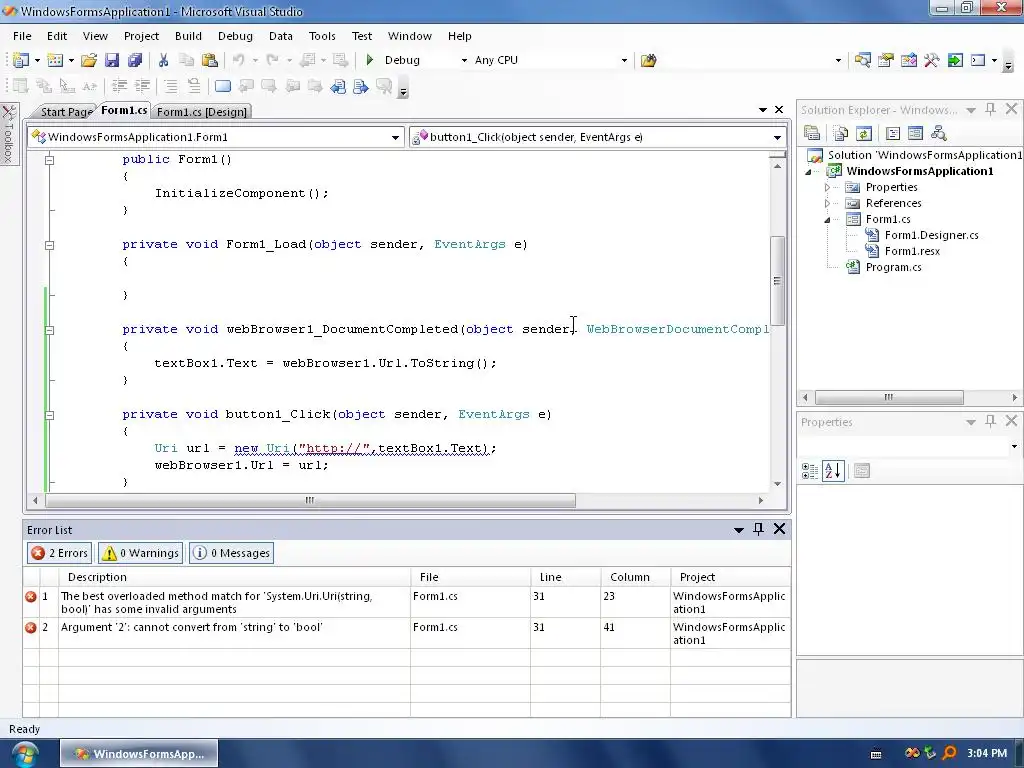
Task: Open the File menu
Action: 22,36
